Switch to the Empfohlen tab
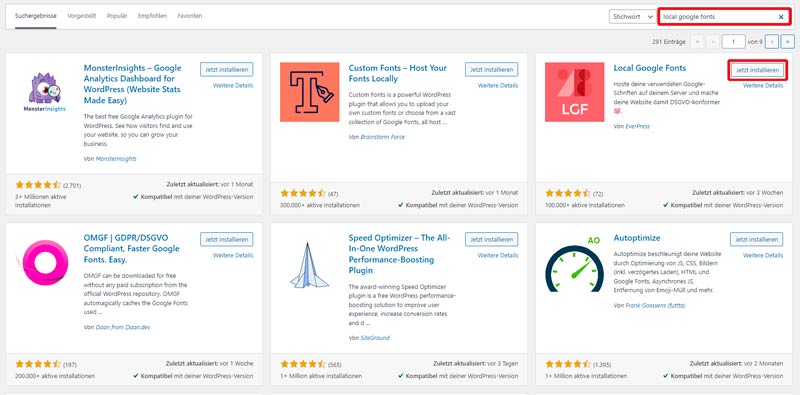The image size is (800, 395). (x=152, y=16)
